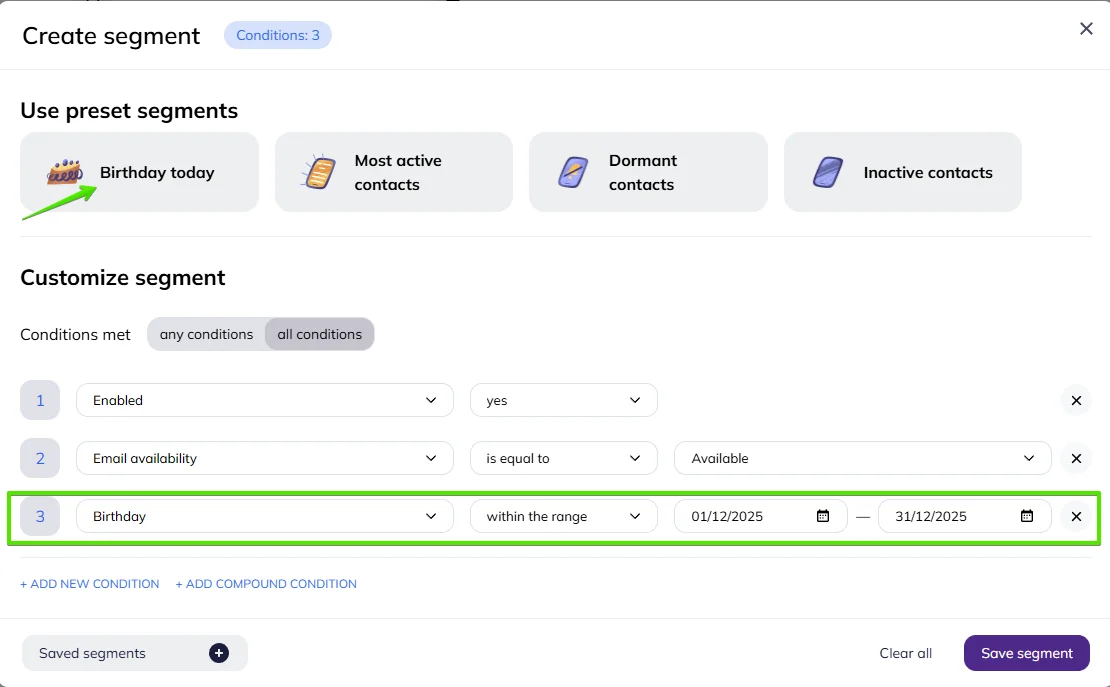
Task: Click the Inactive contacts phone icon
Action: click(828, 172)
